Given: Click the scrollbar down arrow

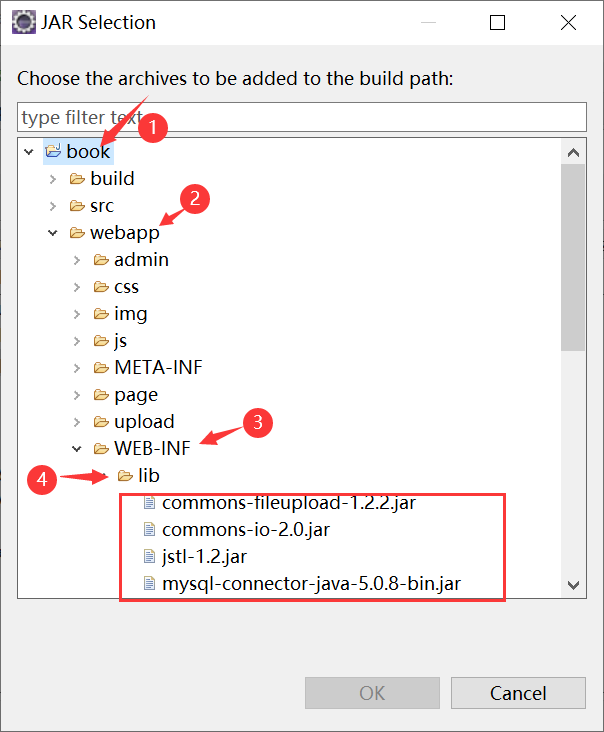Looking at the screenshot, I should tap(573, 584).
